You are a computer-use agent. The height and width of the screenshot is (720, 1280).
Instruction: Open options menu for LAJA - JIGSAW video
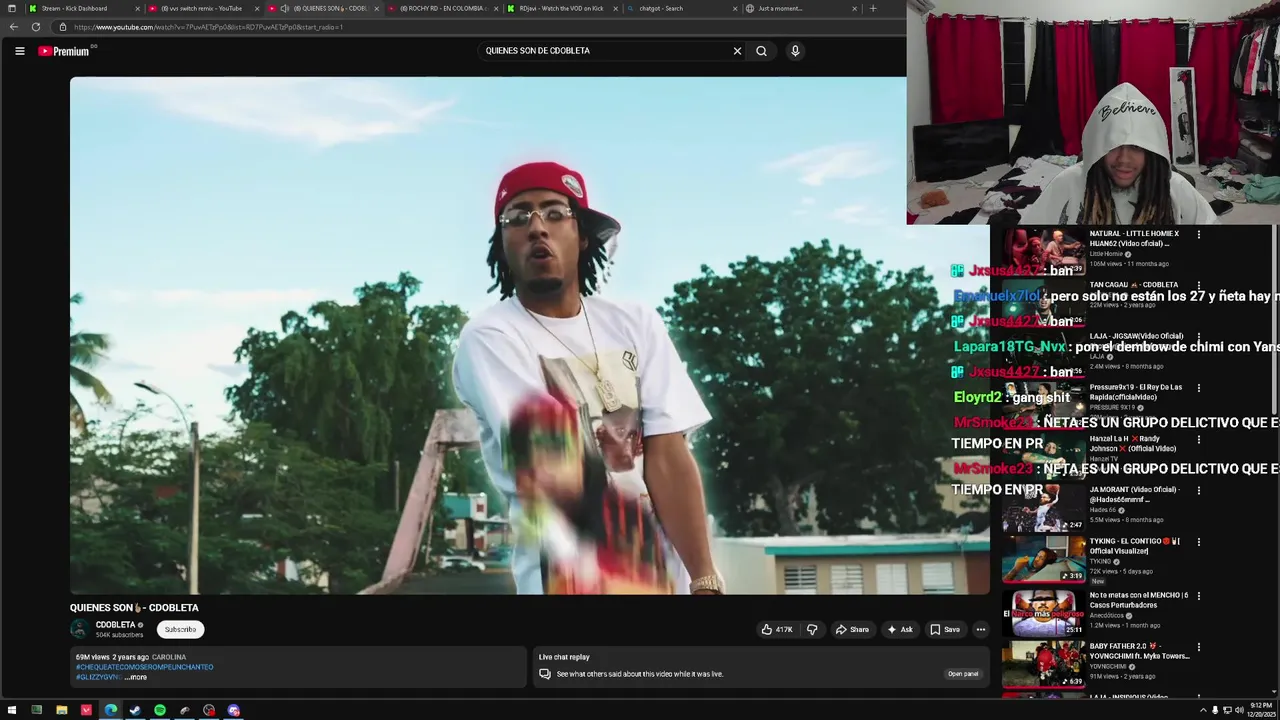tap(1199, 337)
